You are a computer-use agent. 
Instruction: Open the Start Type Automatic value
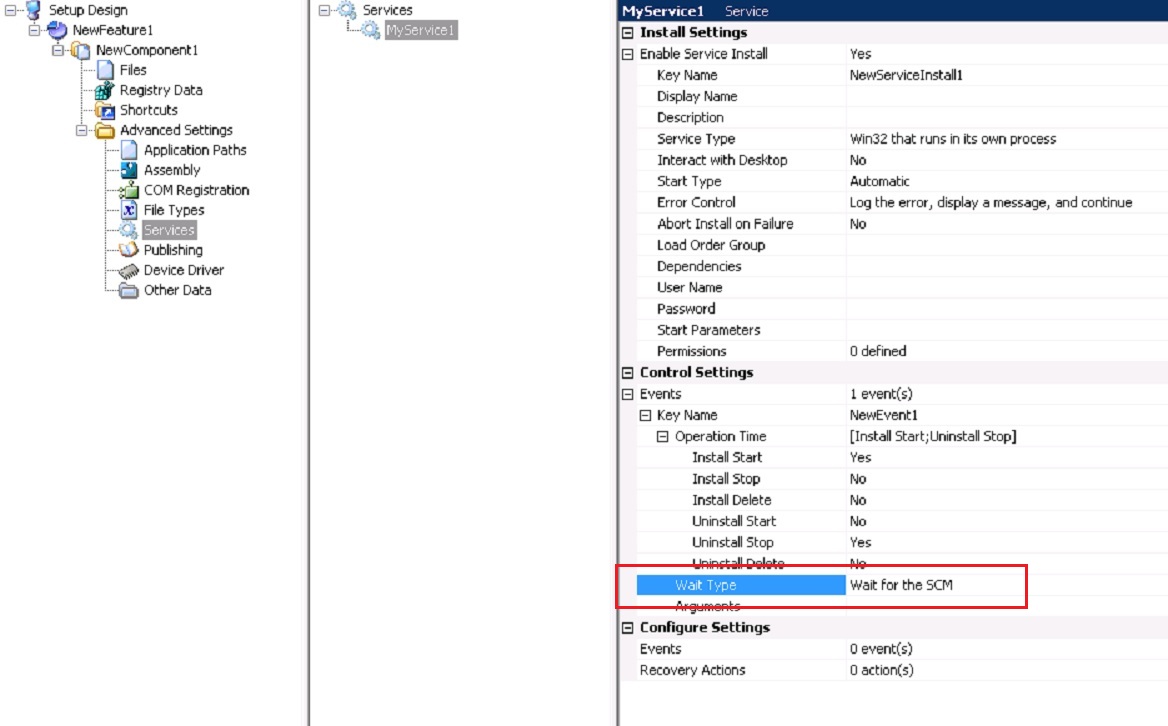click(879, 181)
